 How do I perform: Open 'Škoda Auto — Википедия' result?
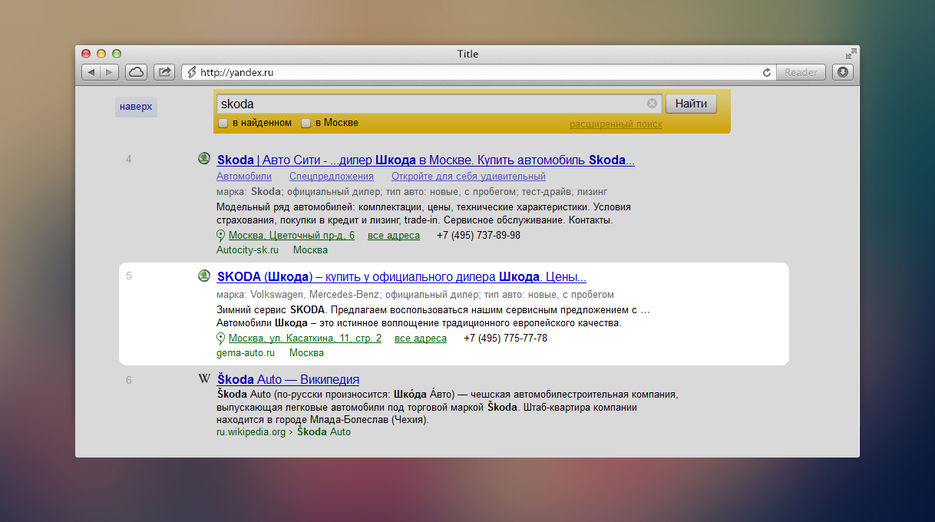[288, 379]
